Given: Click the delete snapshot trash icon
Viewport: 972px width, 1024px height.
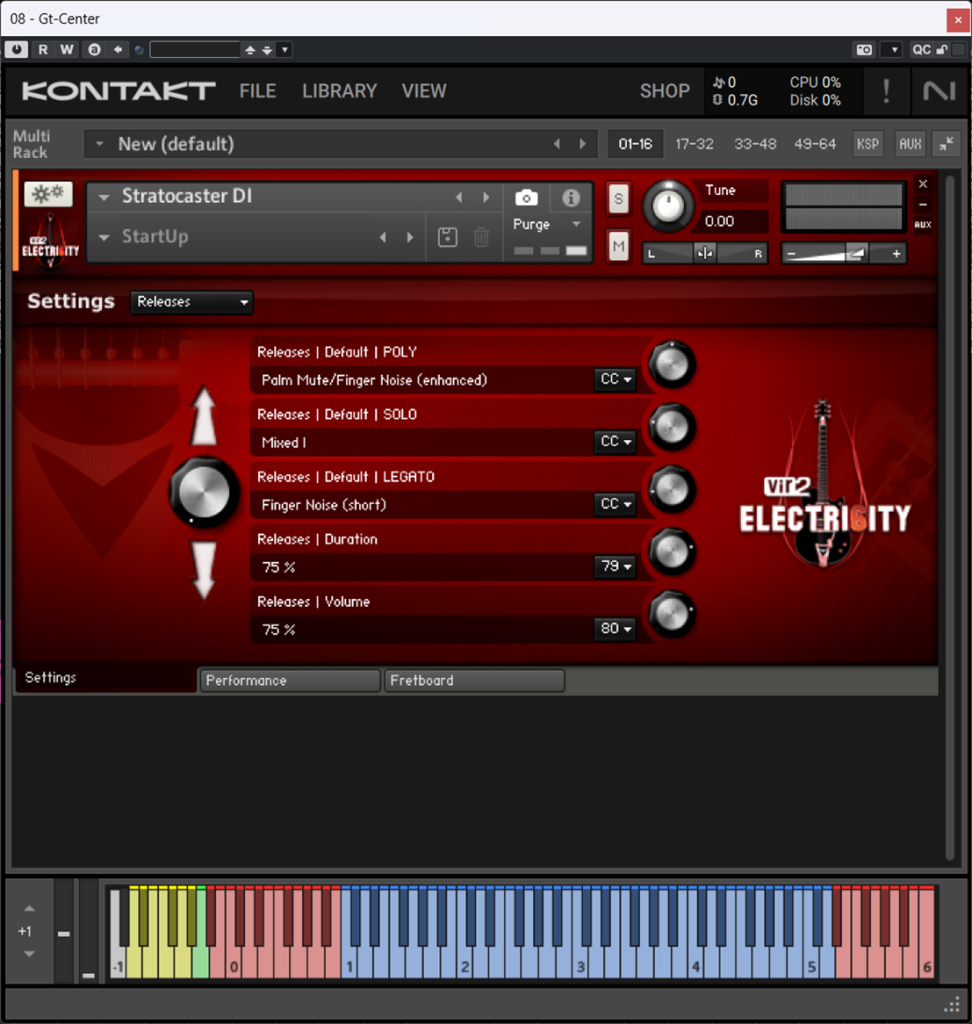Looking at the screenshot, I should point(481,236).
